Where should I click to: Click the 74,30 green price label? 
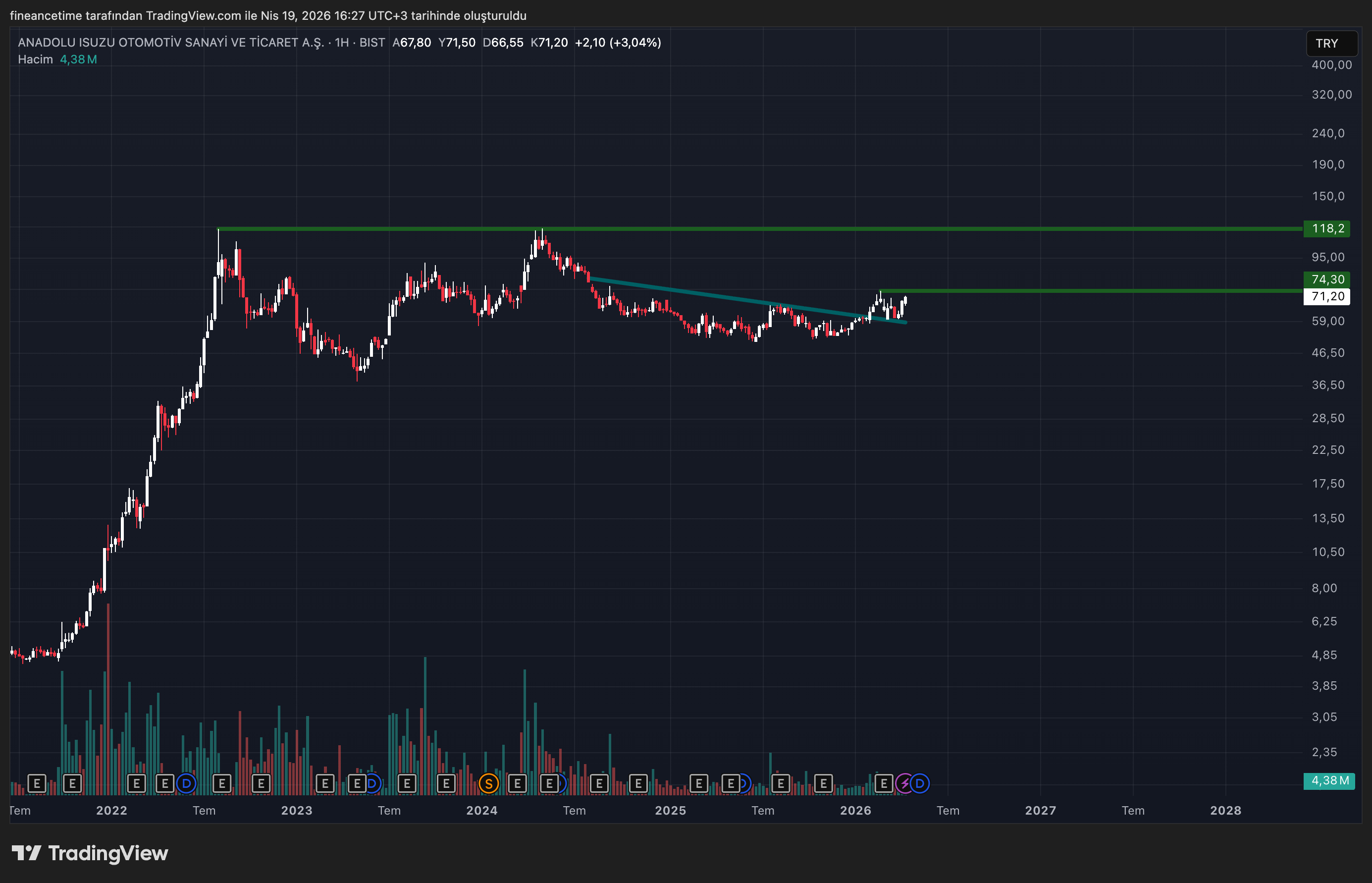coord(1327,279)
